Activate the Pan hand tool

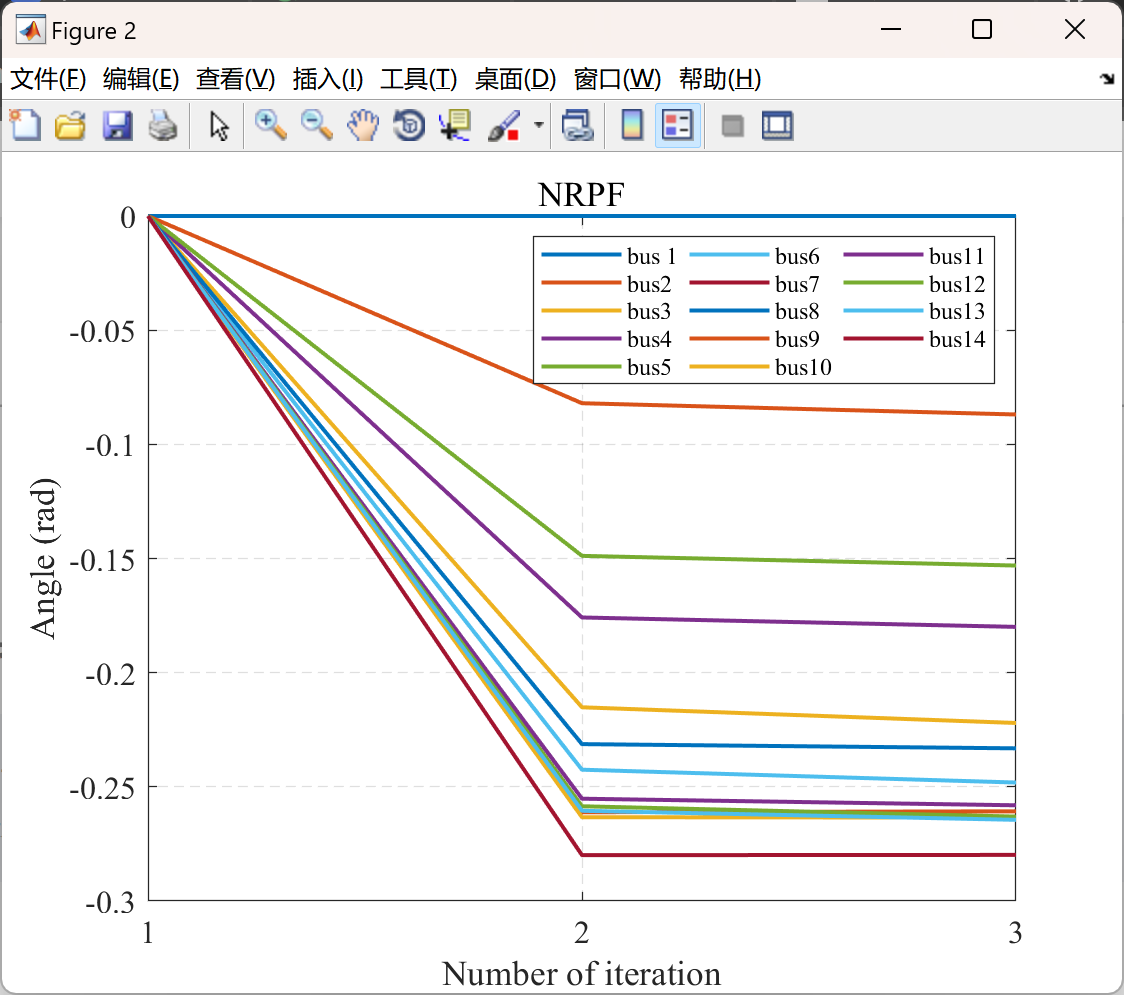click(362, 125)
